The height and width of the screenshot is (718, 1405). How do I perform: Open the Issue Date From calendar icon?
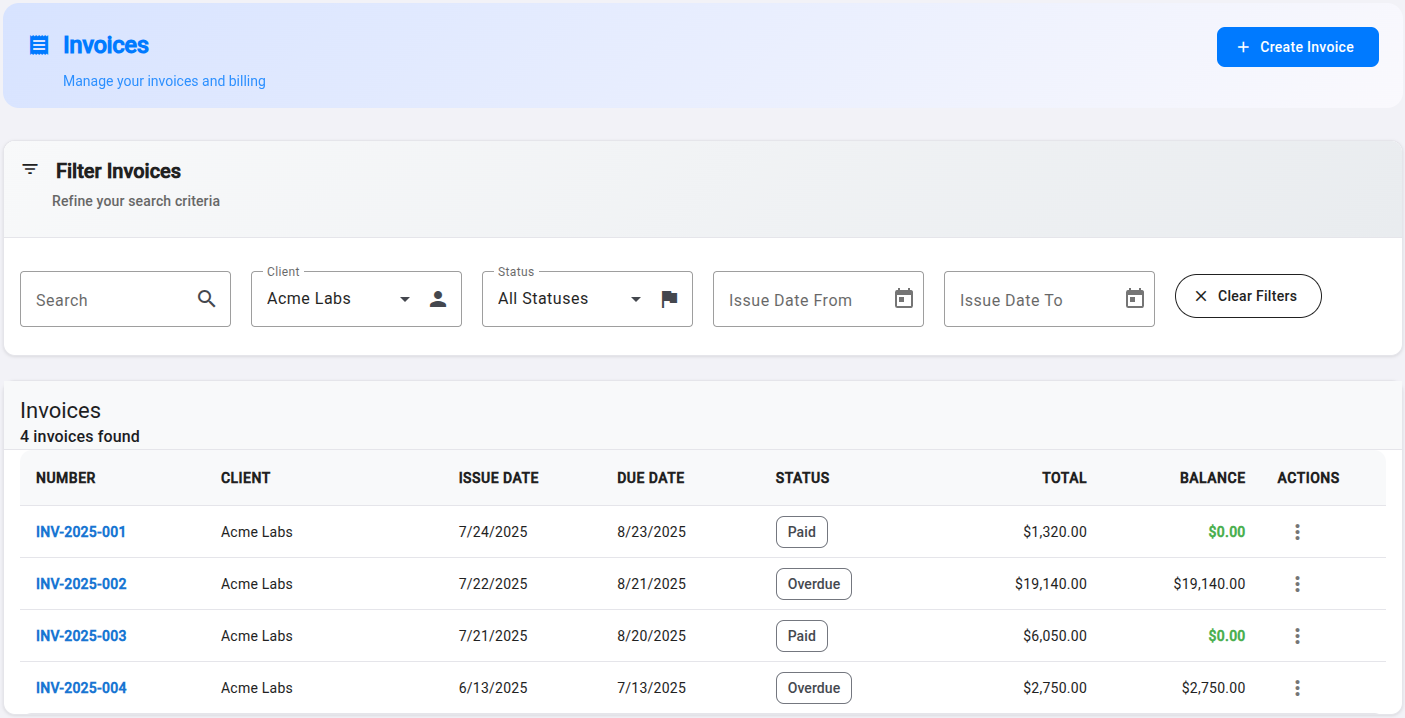[x=904, y=299]
